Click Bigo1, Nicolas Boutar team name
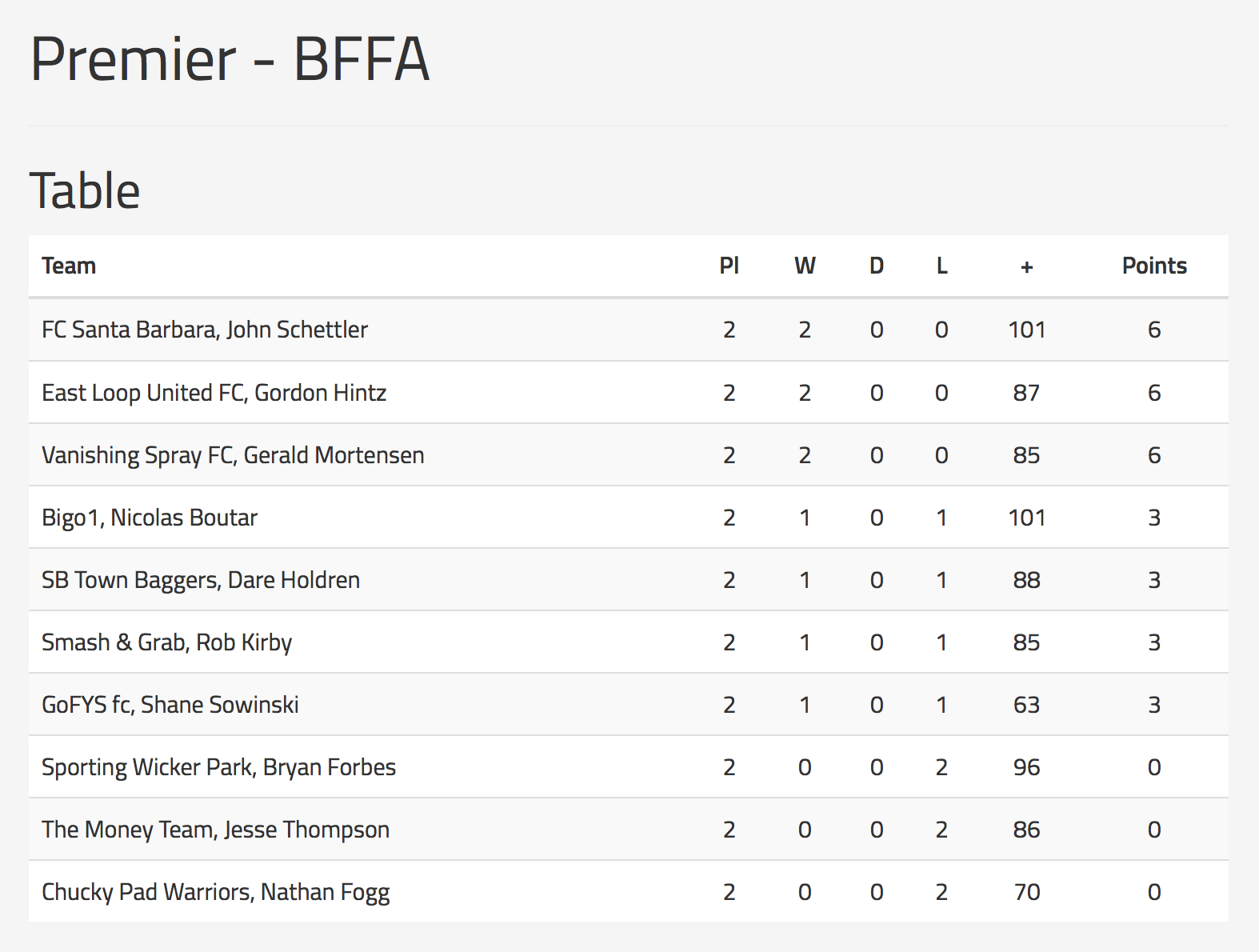1259x952 pixels. click(x=150, y=518)
